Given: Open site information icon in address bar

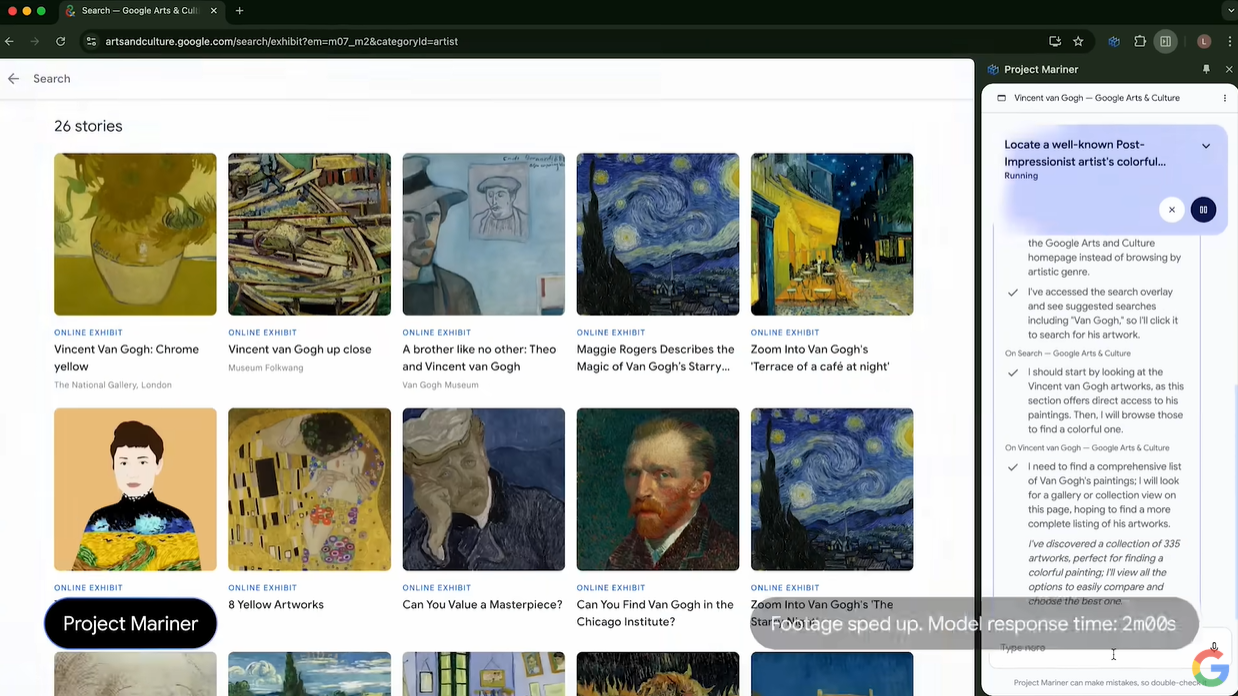Looking at the screenshot, I should pos(91,41).
